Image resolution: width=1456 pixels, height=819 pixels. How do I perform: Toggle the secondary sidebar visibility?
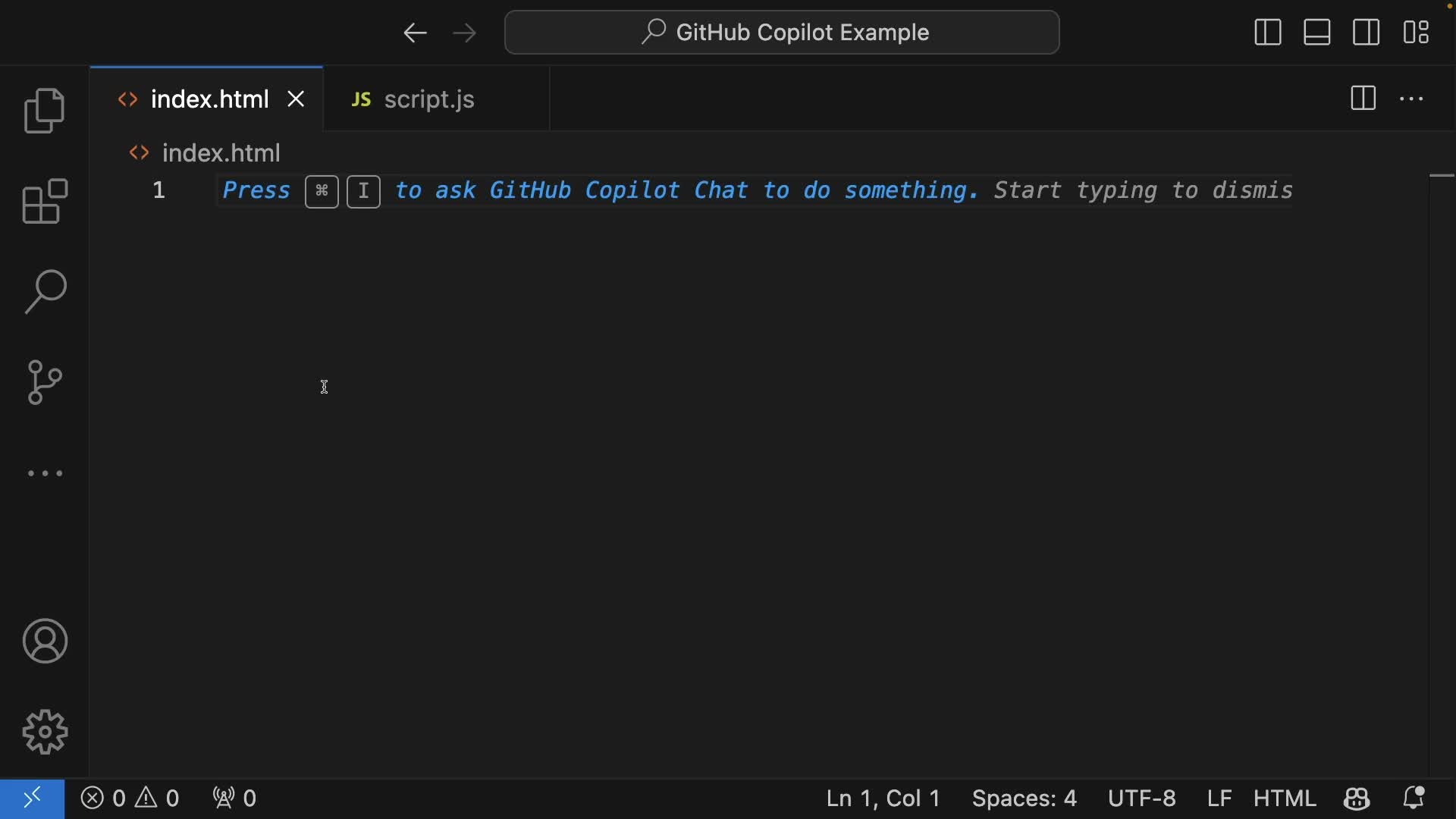coord(1366,32)
